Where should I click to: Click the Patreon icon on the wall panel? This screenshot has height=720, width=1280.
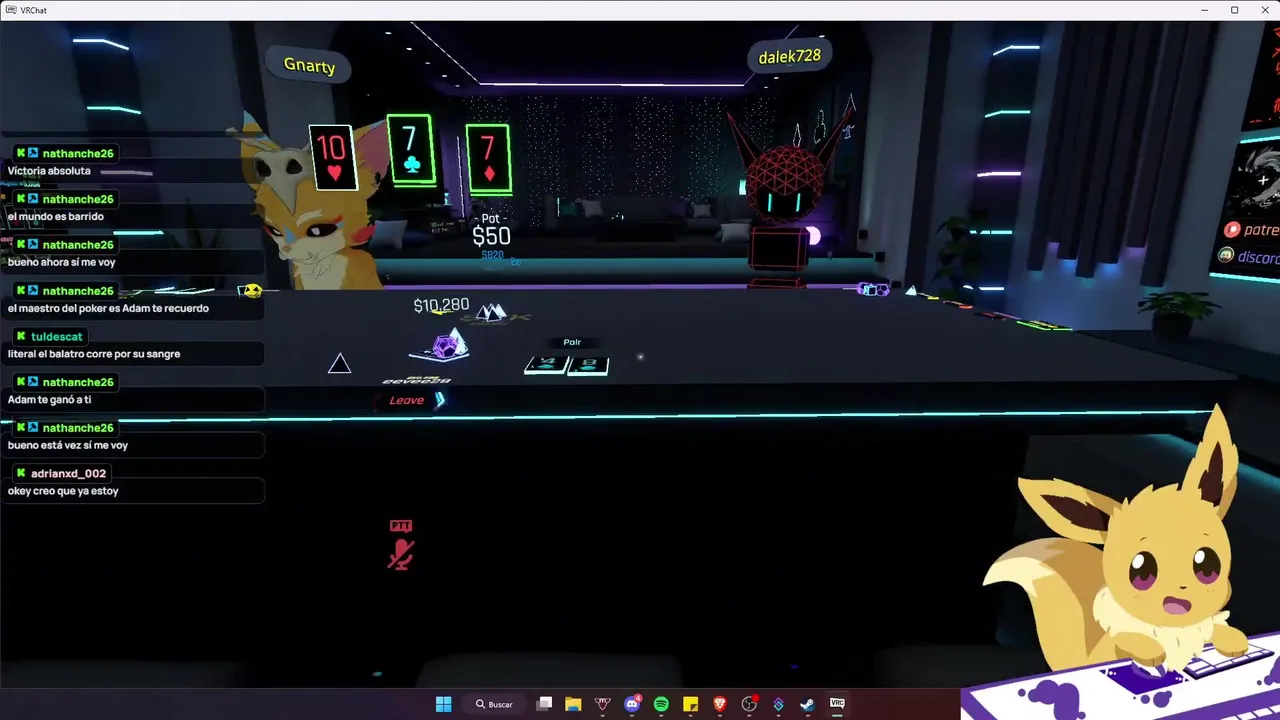[1232, 230]
